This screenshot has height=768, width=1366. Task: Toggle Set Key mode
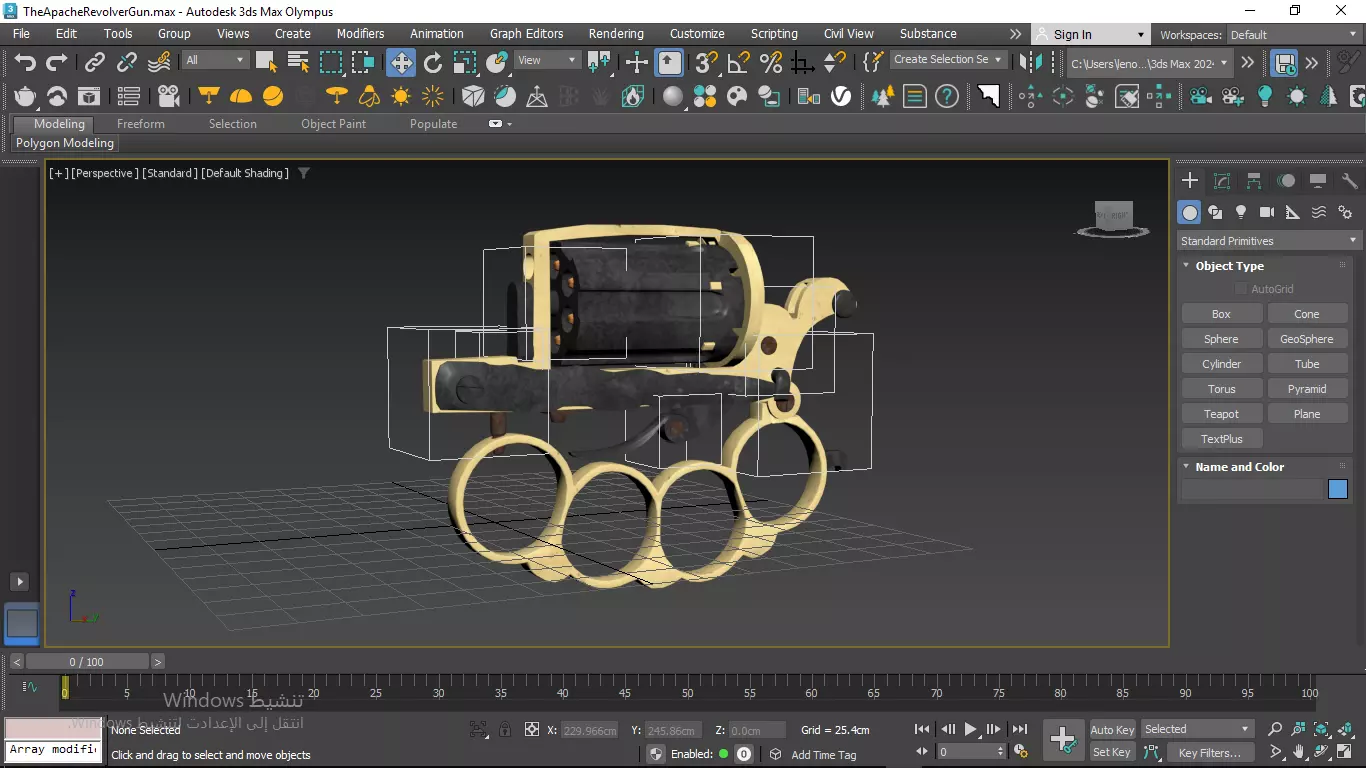1112,752
